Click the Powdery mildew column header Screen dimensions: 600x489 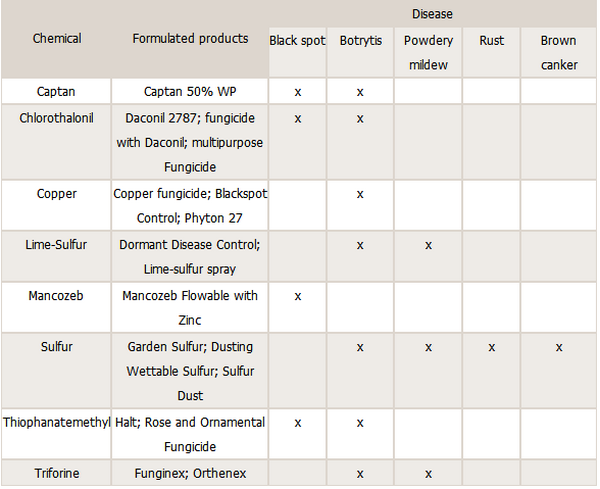428,52
